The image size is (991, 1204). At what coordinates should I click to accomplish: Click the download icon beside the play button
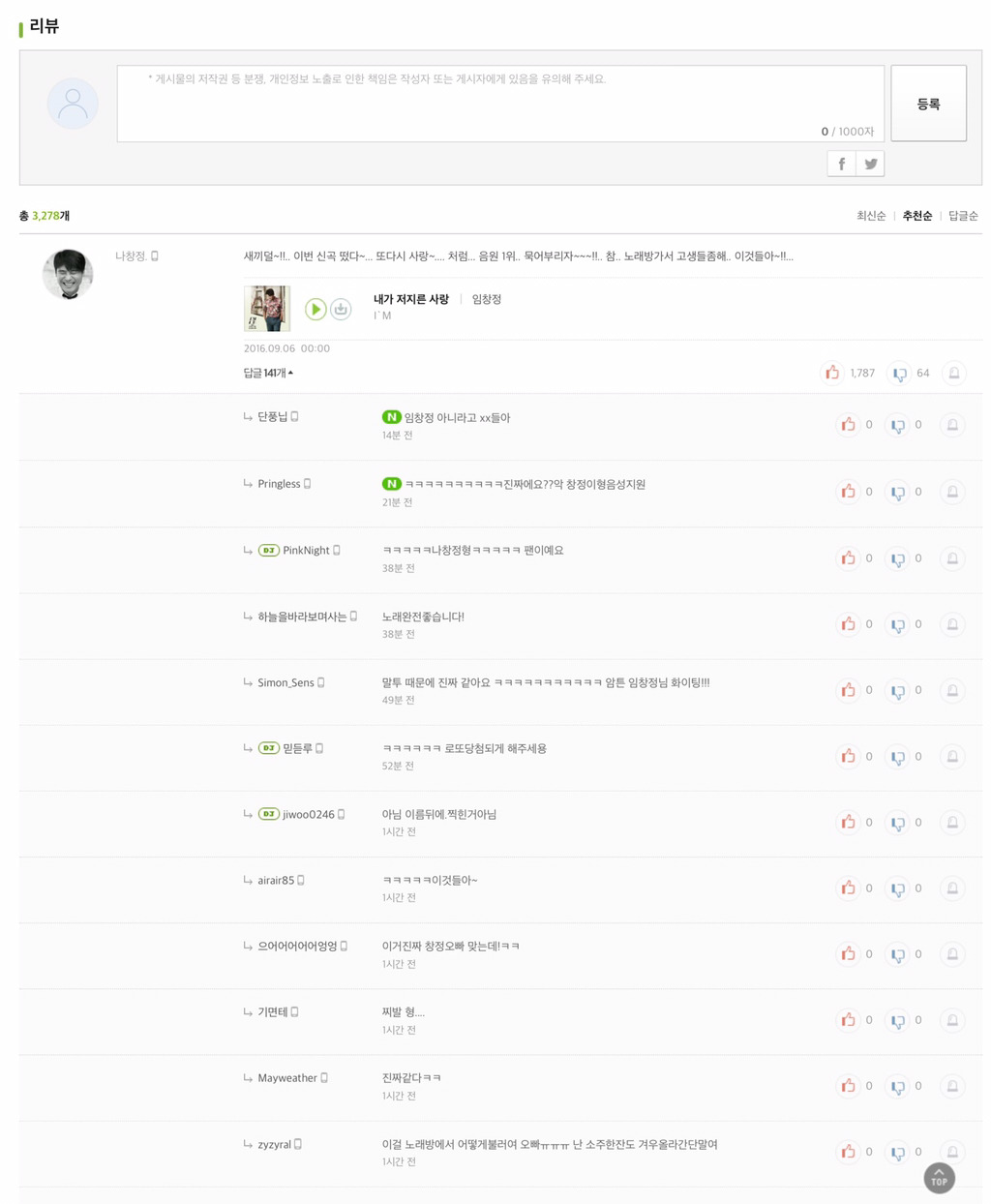tap(341, 309)
